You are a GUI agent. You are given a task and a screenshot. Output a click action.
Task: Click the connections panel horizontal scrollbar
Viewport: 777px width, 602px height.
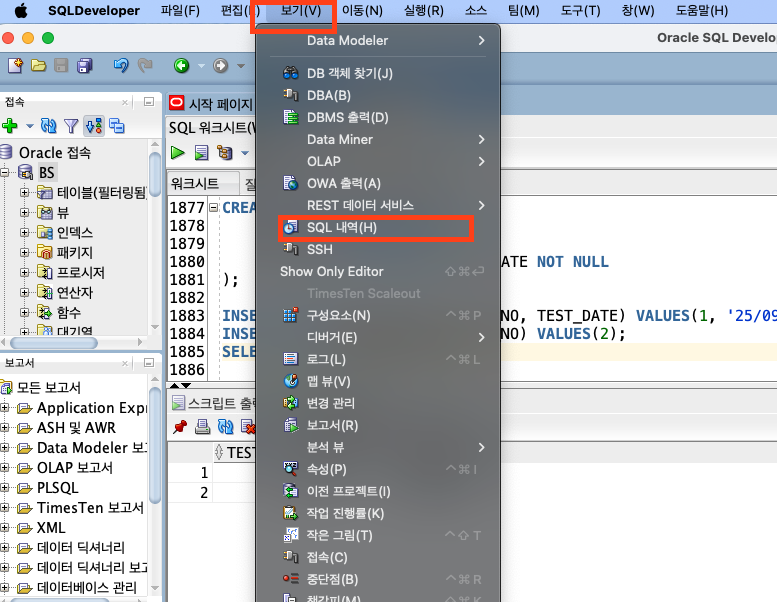[x=54, y=342]
